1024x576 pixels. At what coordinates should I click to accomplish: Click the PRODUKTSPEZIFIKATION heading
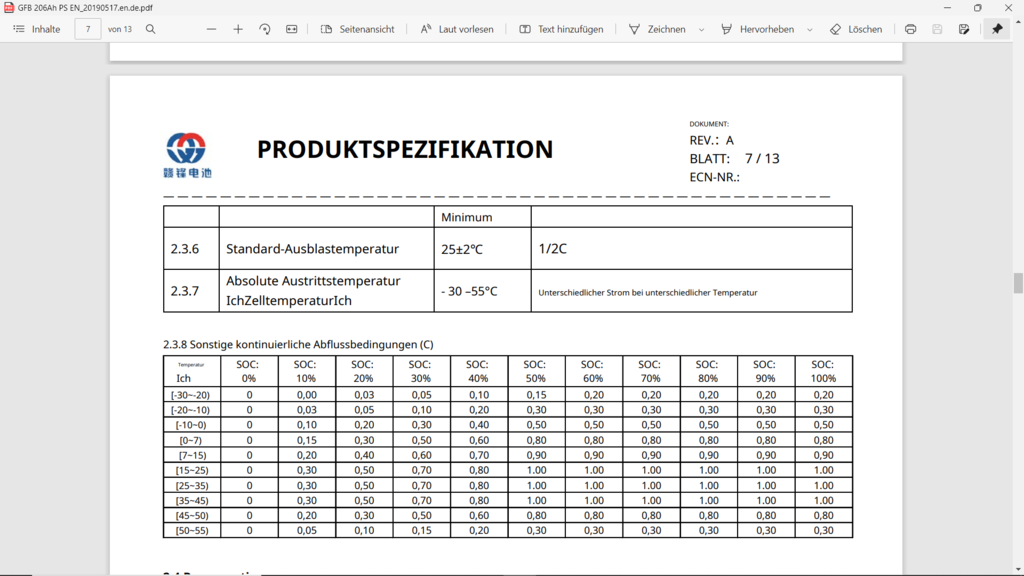(405, 150)
